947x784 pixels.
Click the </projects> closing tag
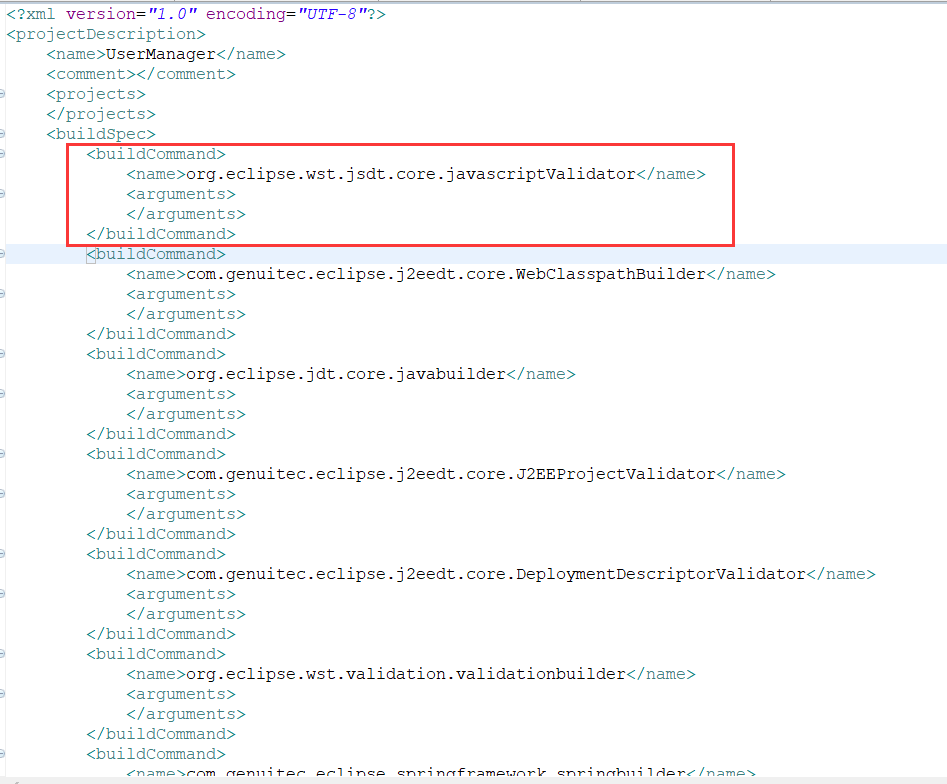click(101, 114)
